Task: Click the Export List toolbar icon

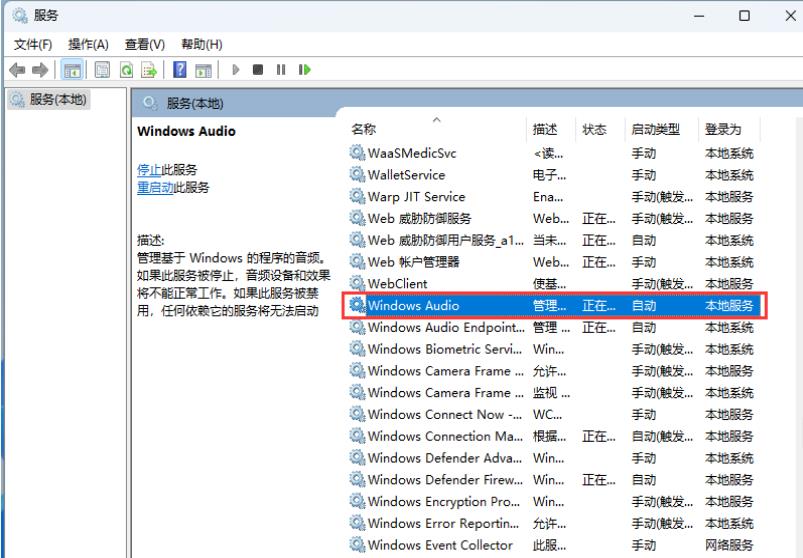Action: (149, 70)
